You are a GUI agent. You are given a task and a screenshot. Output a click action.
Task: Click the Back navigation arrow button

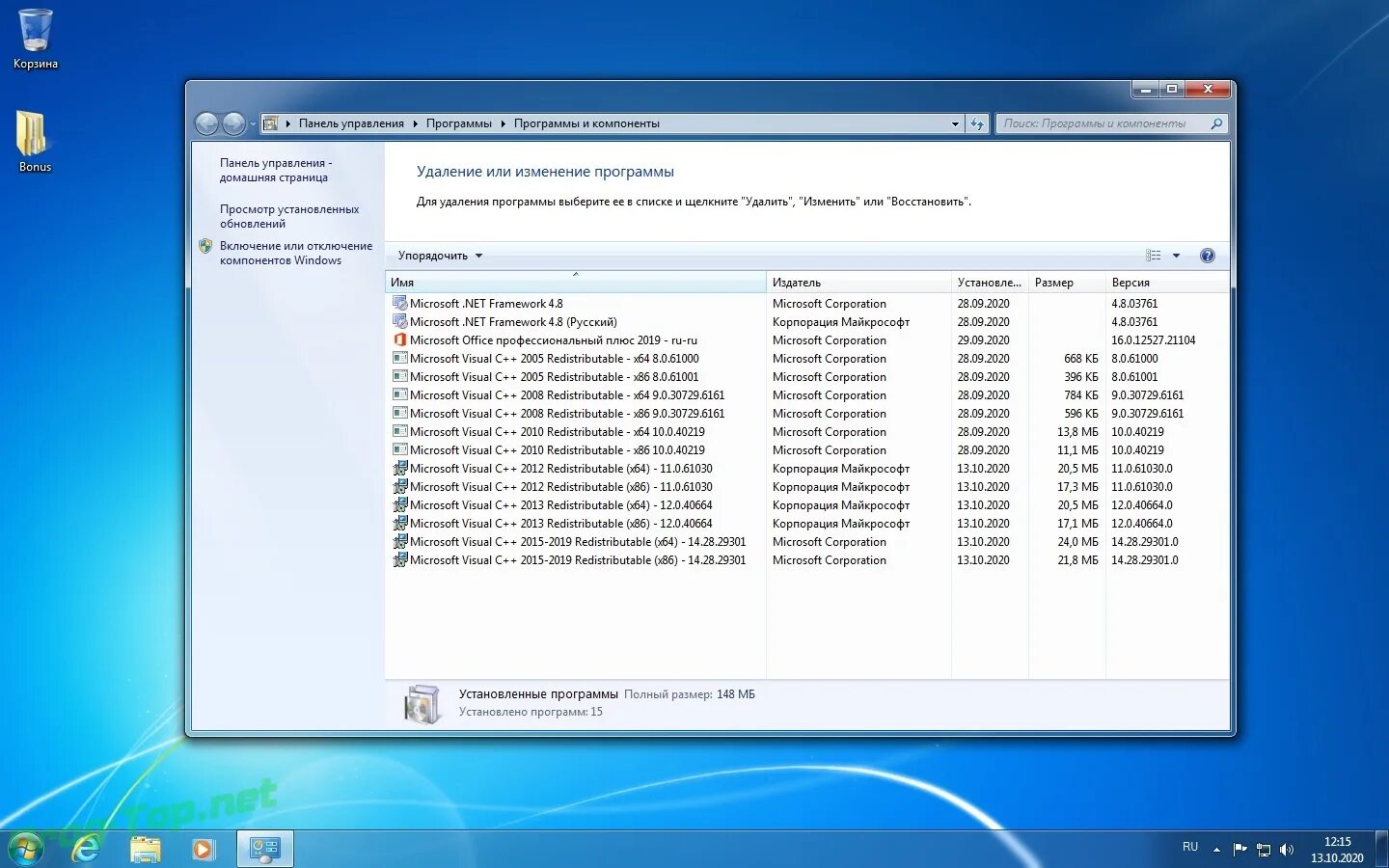tap(206, 123)
